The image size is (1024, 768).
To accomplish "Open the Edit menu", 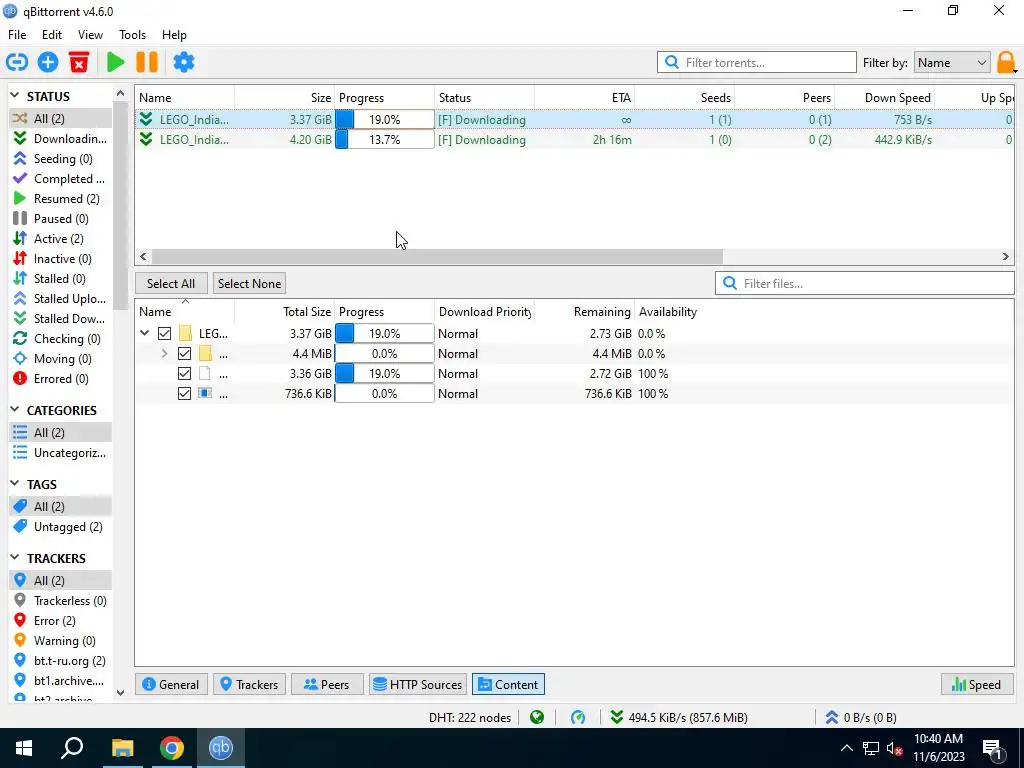I will coord(52,35).
